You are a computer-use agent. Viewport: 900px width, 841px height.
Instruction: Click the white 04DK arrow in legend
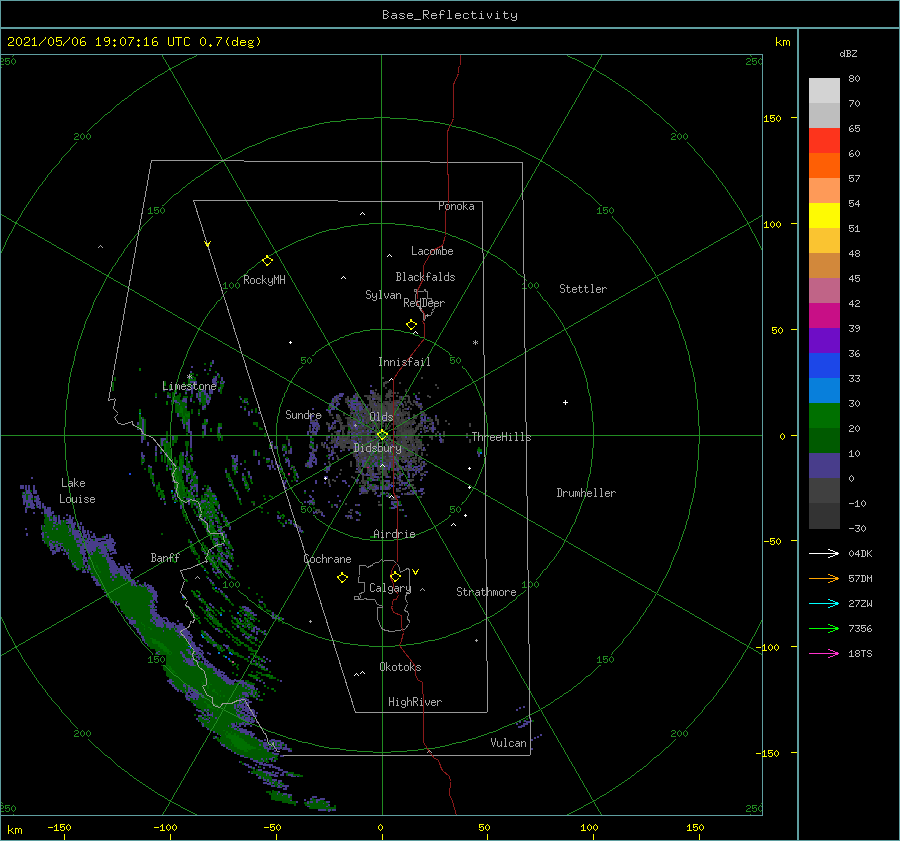click(x=824, y=553)
